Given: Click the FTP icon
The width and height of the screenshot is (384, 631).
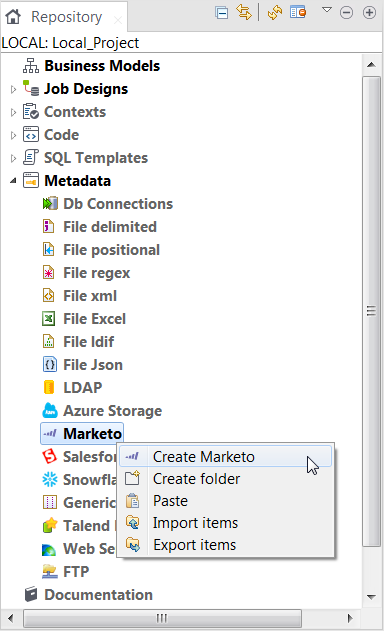Looking at the screenshot, I should pyautogui.click(x=50, y=571).
